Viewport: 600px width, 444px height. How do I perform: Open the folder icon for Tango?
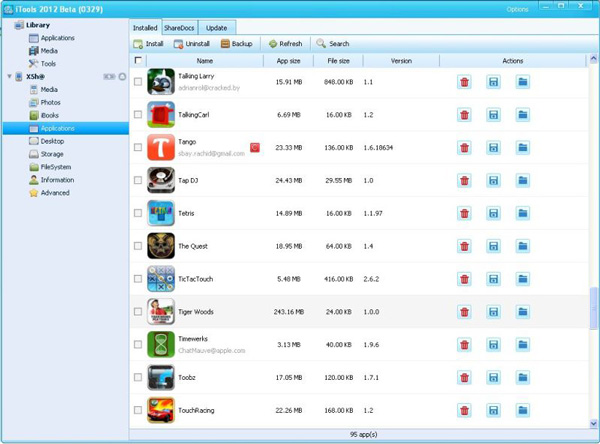[523, 148]
